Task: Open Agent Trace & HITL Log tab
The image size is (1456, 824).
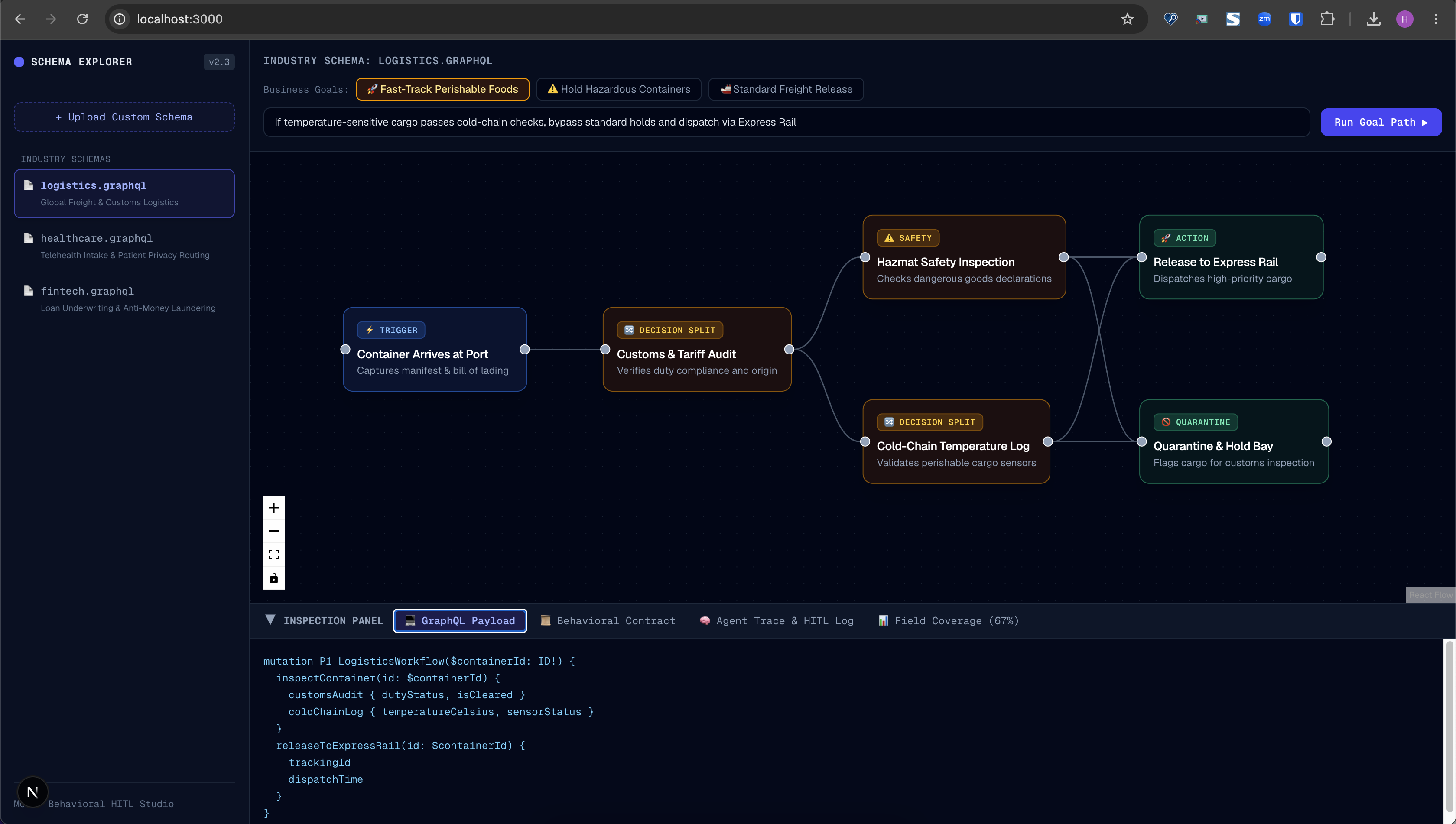Action: click(776, 621)
